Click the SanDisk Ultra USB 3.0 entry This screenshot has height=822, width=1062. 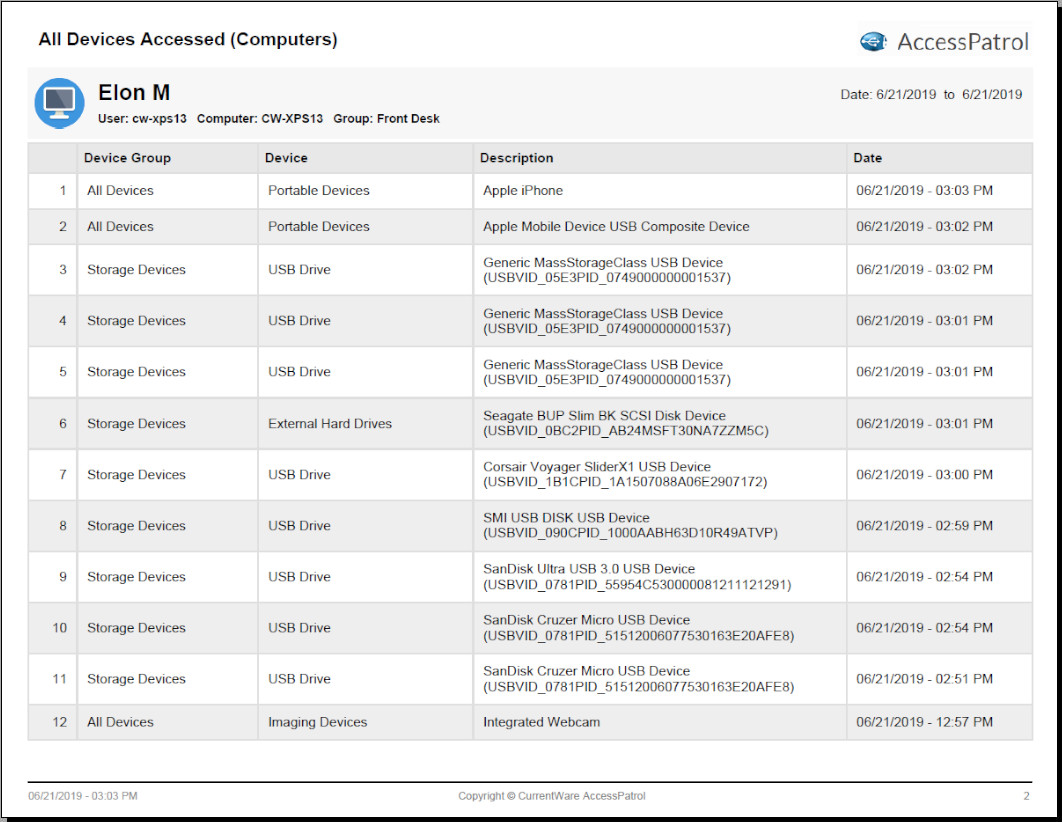click(x=636, y=577)
